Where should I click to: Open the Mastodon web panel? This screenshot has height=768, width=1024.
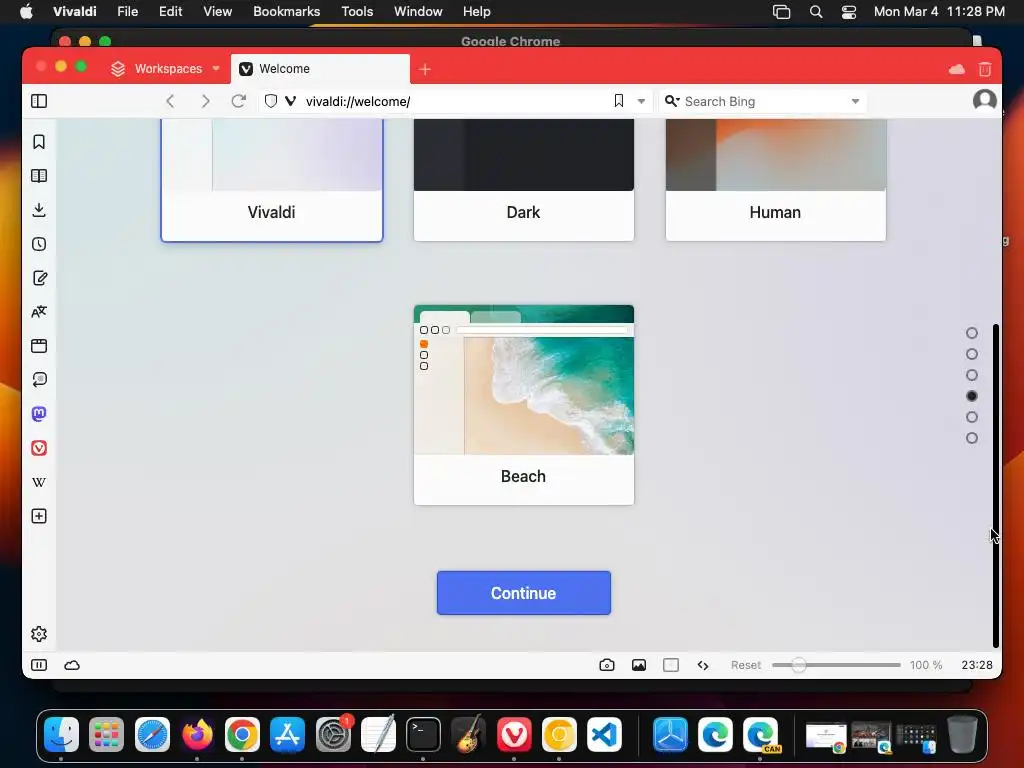tap(39, 413)
